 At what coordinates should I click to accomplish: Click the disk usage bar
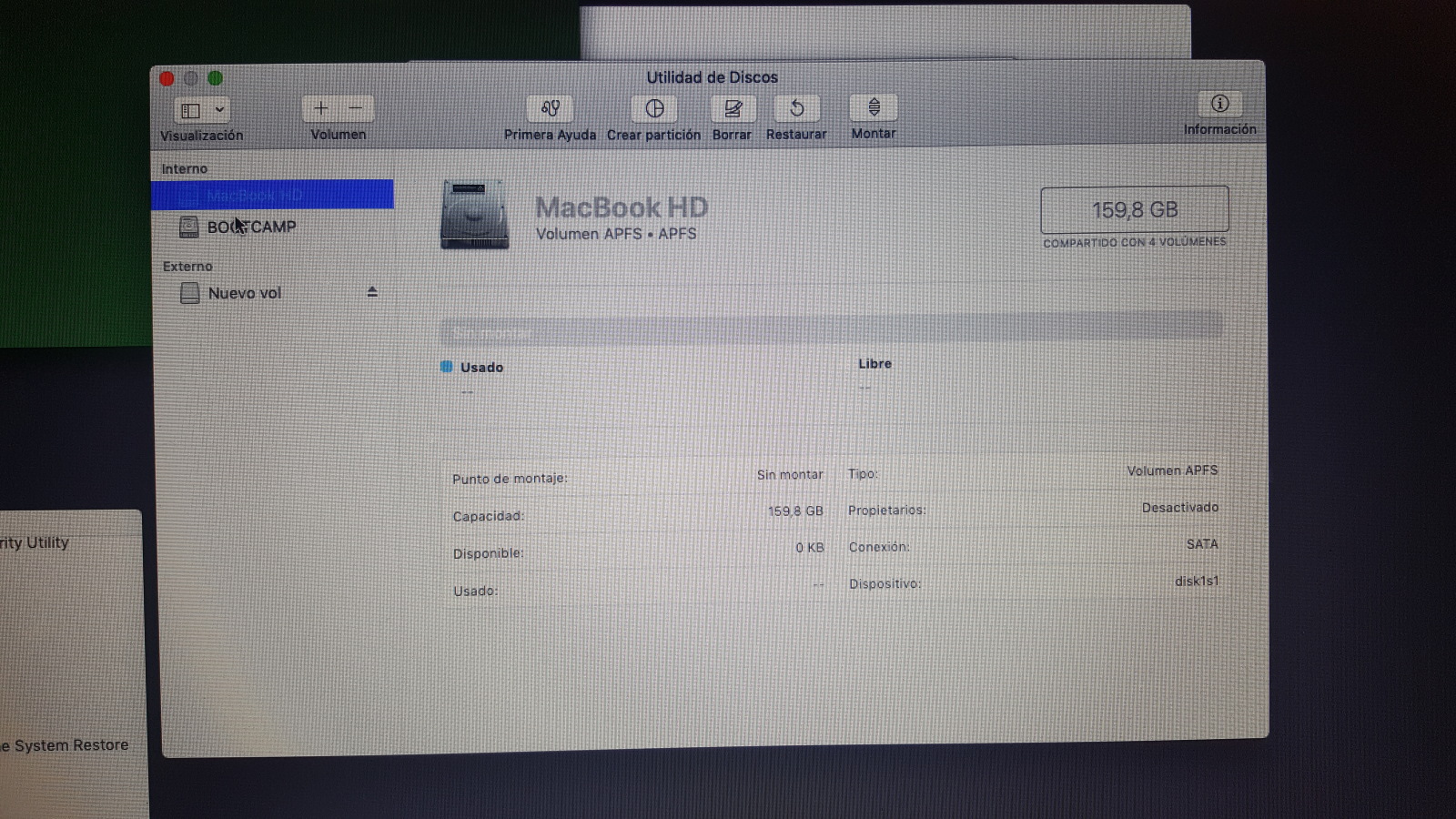click(x=832, y=328)
